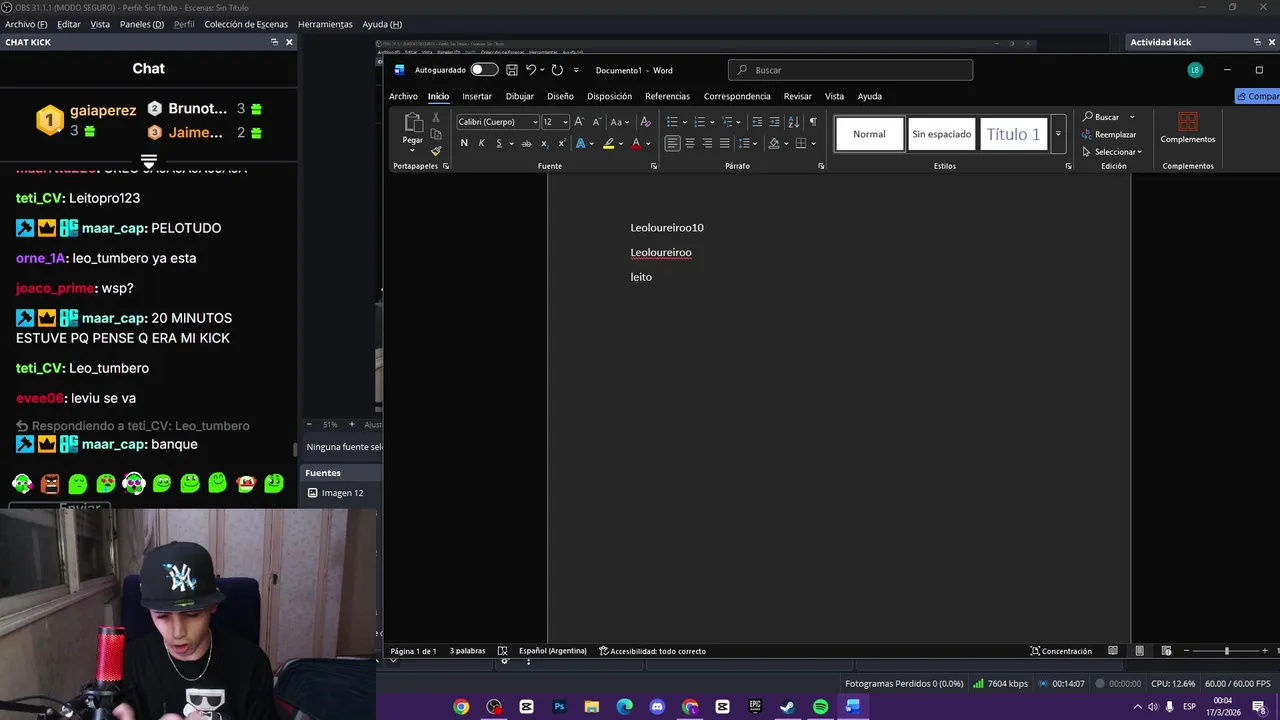Click the red font color button
The width and height of the screenshot is (1280, 720).
(x=635, y=144)
